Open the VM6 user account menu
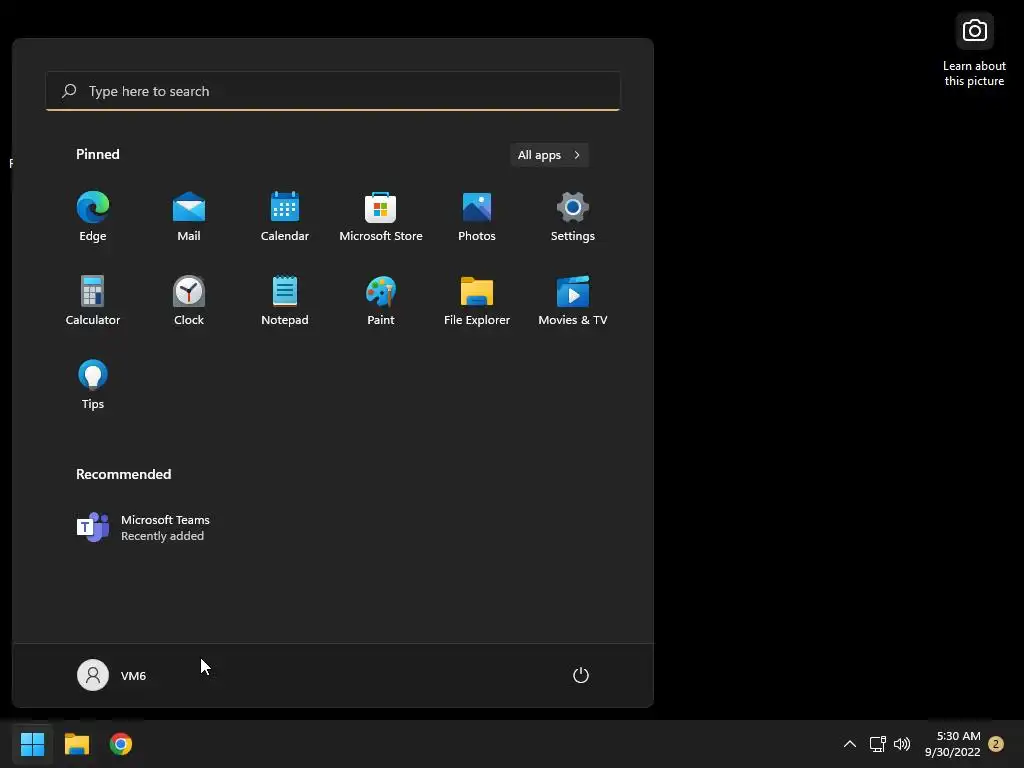This screenshot has width=1024, height=768. pos(112,675)
